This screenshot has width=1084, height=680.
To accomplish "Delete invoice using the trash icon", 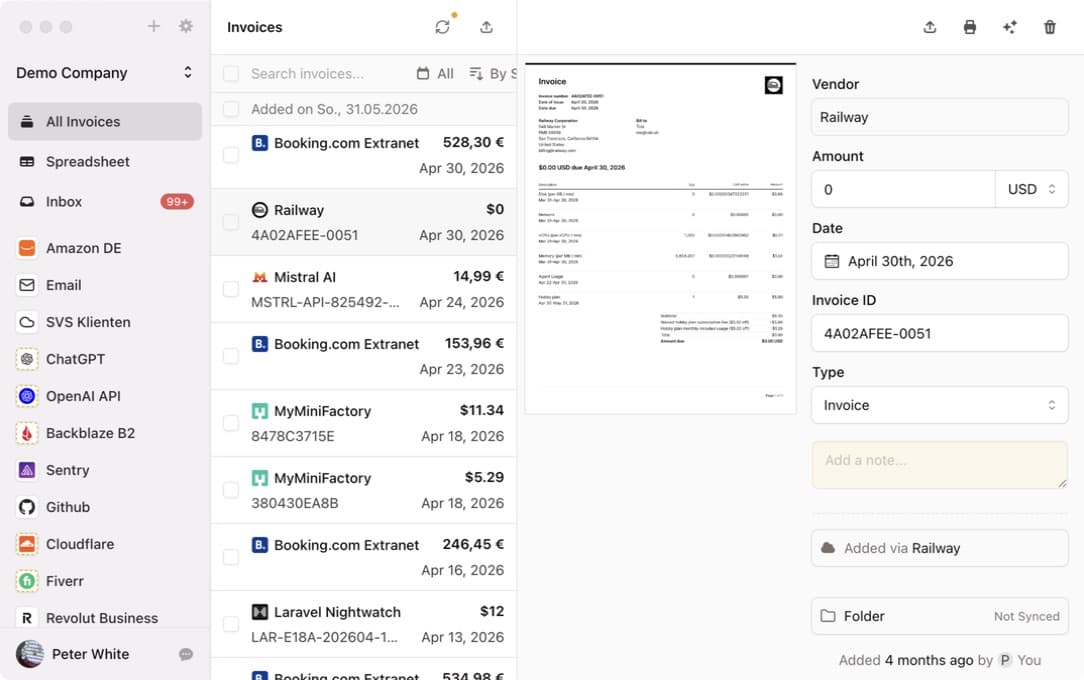I will tap(1049, 27).
